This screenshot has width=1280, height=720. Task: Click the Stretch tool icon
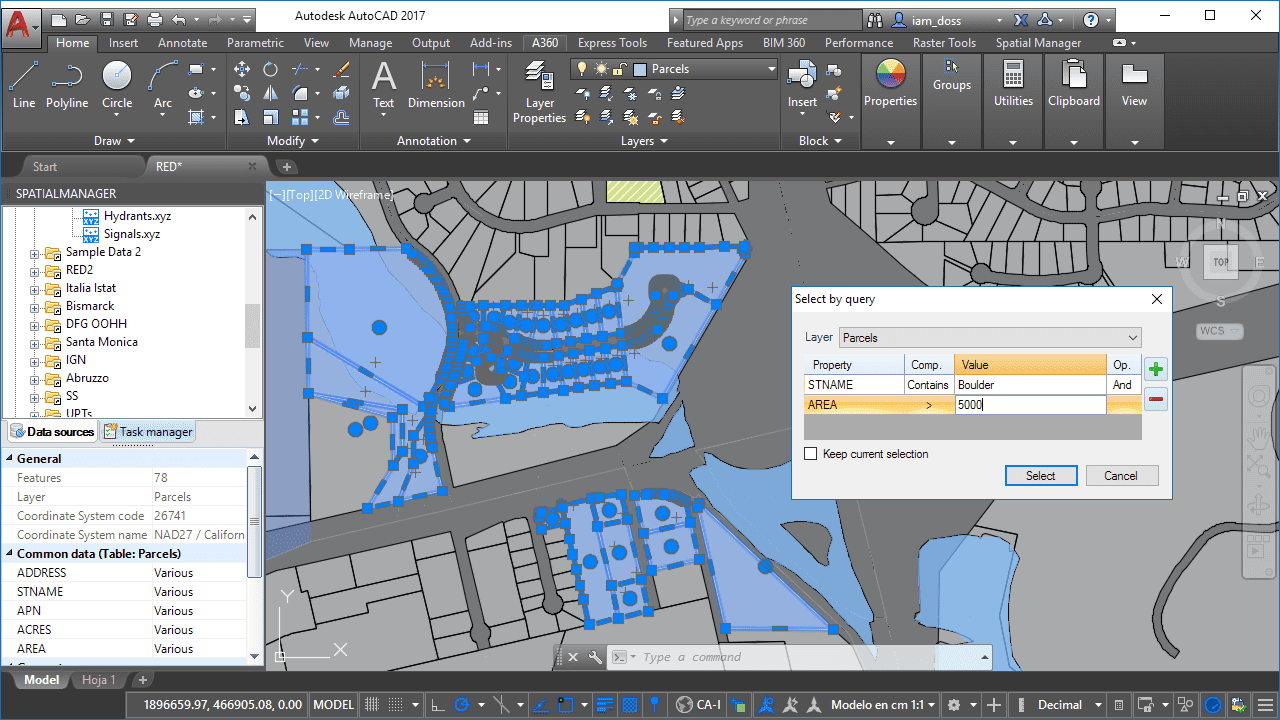[241, 117]
